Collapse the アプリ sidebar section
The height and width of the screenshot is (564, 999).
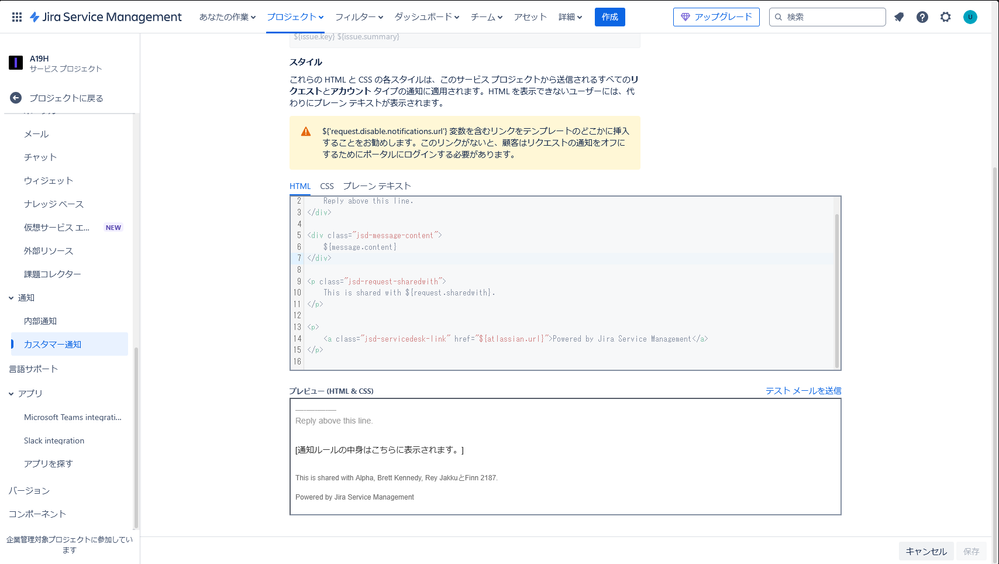tap(11, 394)
